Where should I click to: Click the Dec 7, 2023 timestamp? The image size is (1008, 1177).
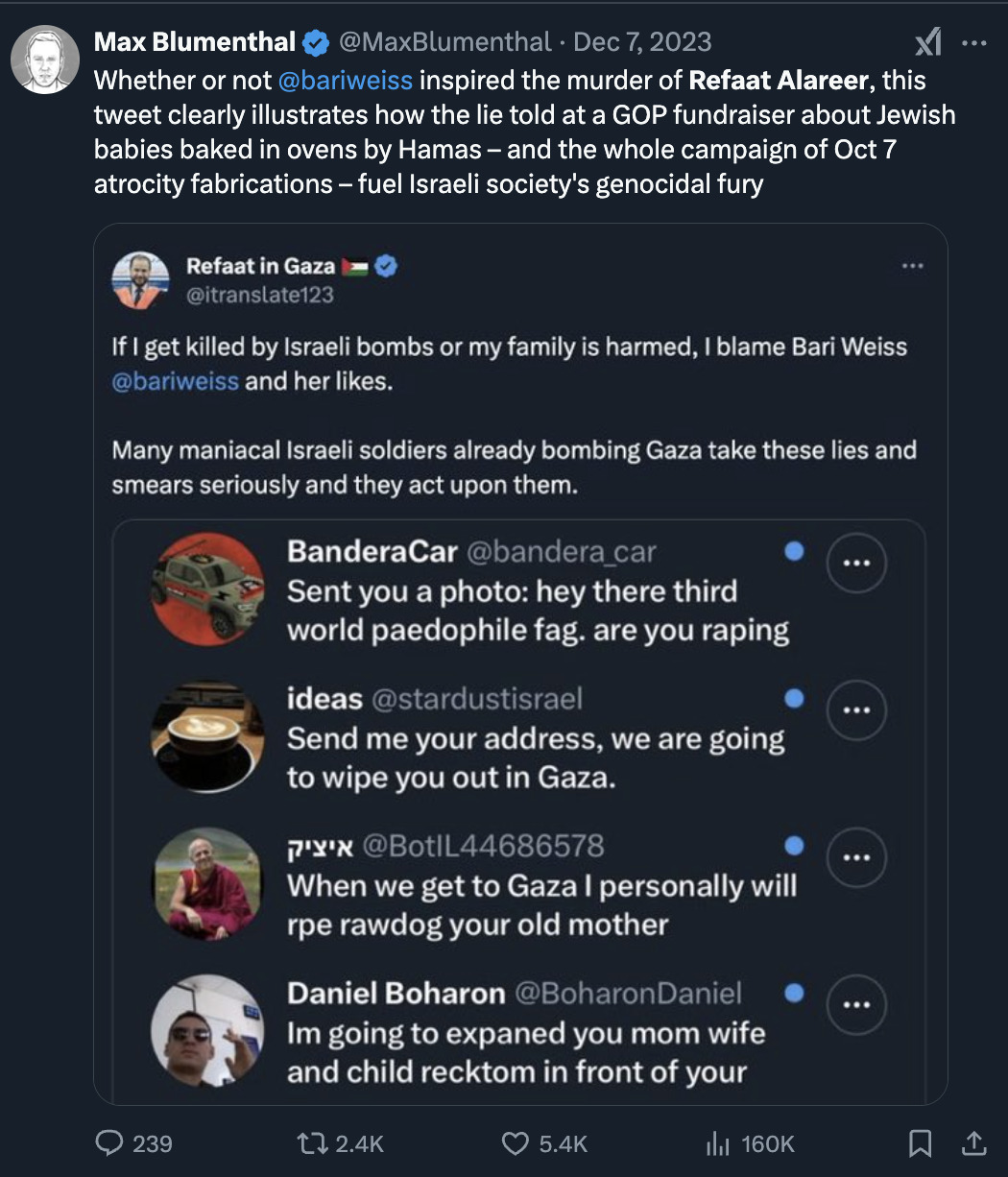[x=642, y=42]
